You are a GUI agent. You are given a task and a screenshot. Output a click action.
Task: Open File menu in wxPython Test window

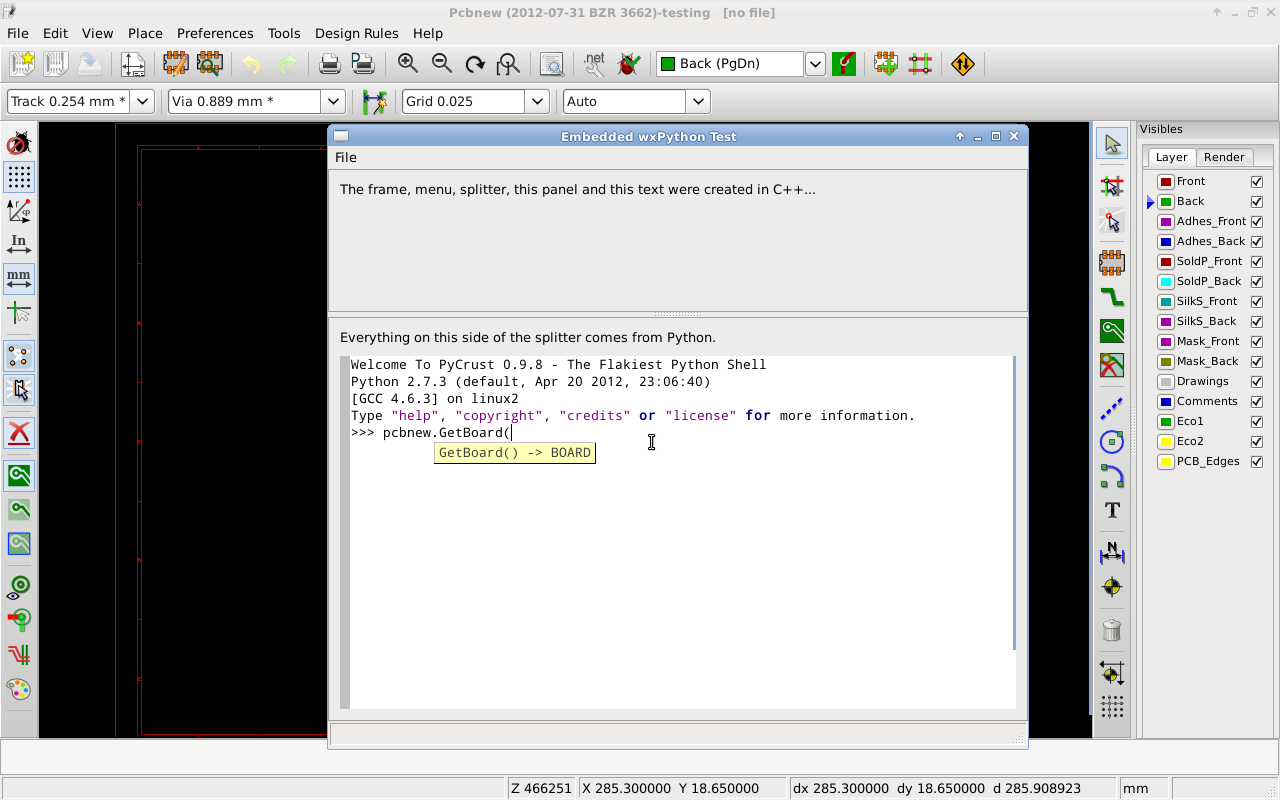click(345, 157)
